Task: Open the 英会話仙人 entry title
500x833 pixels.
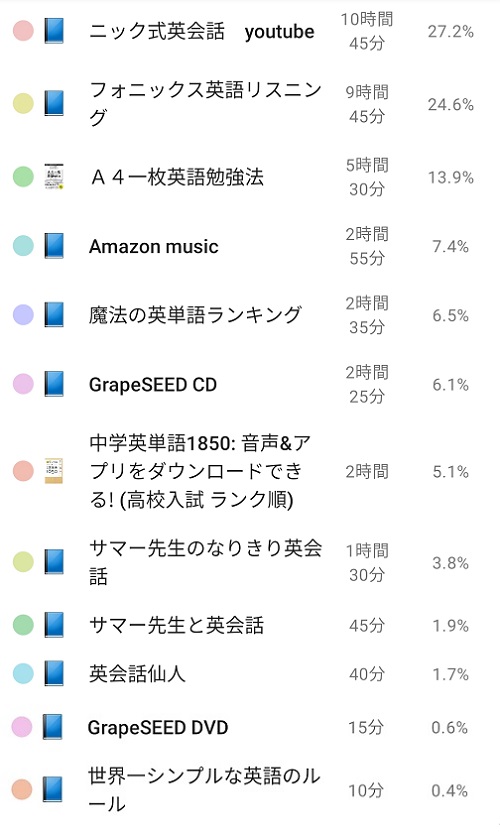Action: pyautogui.click(x=137, y=674)
